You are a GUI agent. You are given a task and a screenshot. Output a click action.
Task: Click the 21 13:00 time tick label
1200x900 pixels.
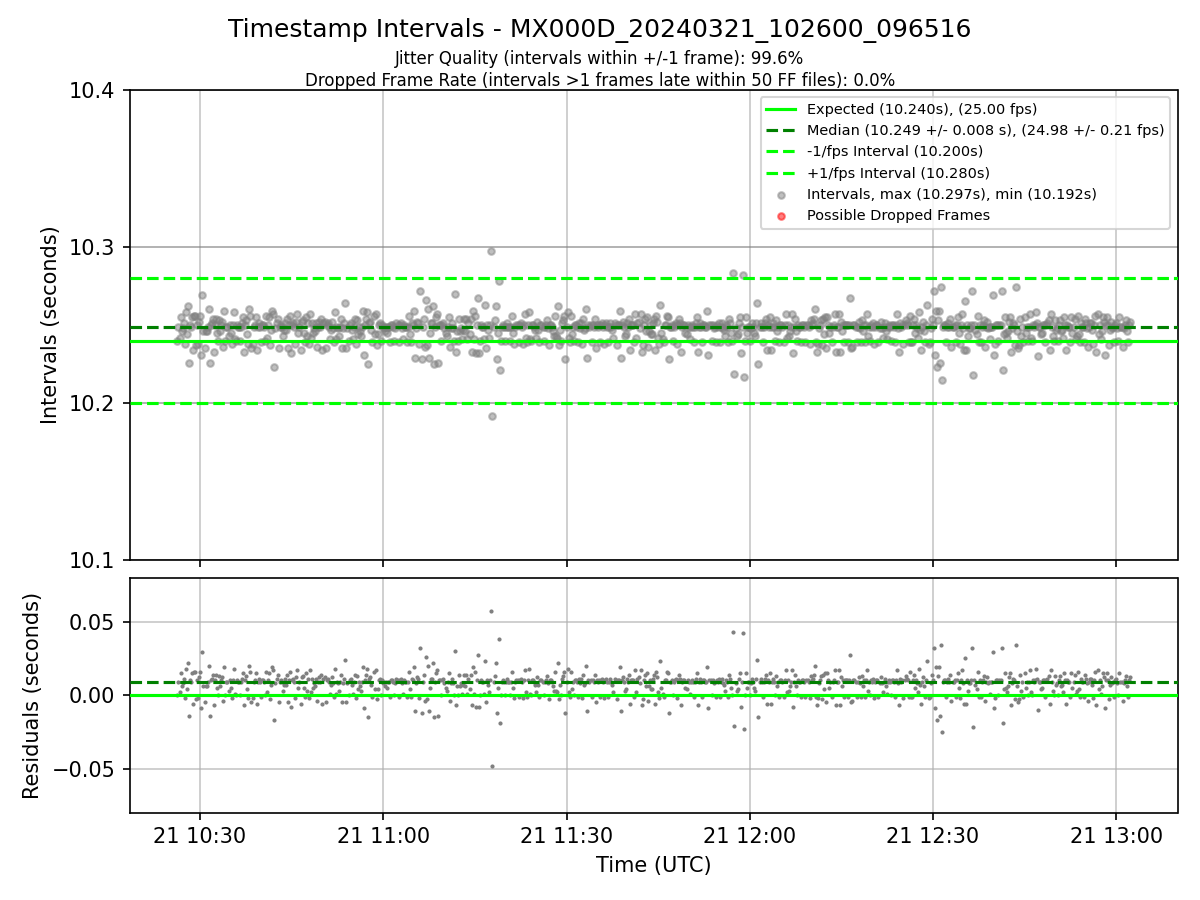[1116, 836]
